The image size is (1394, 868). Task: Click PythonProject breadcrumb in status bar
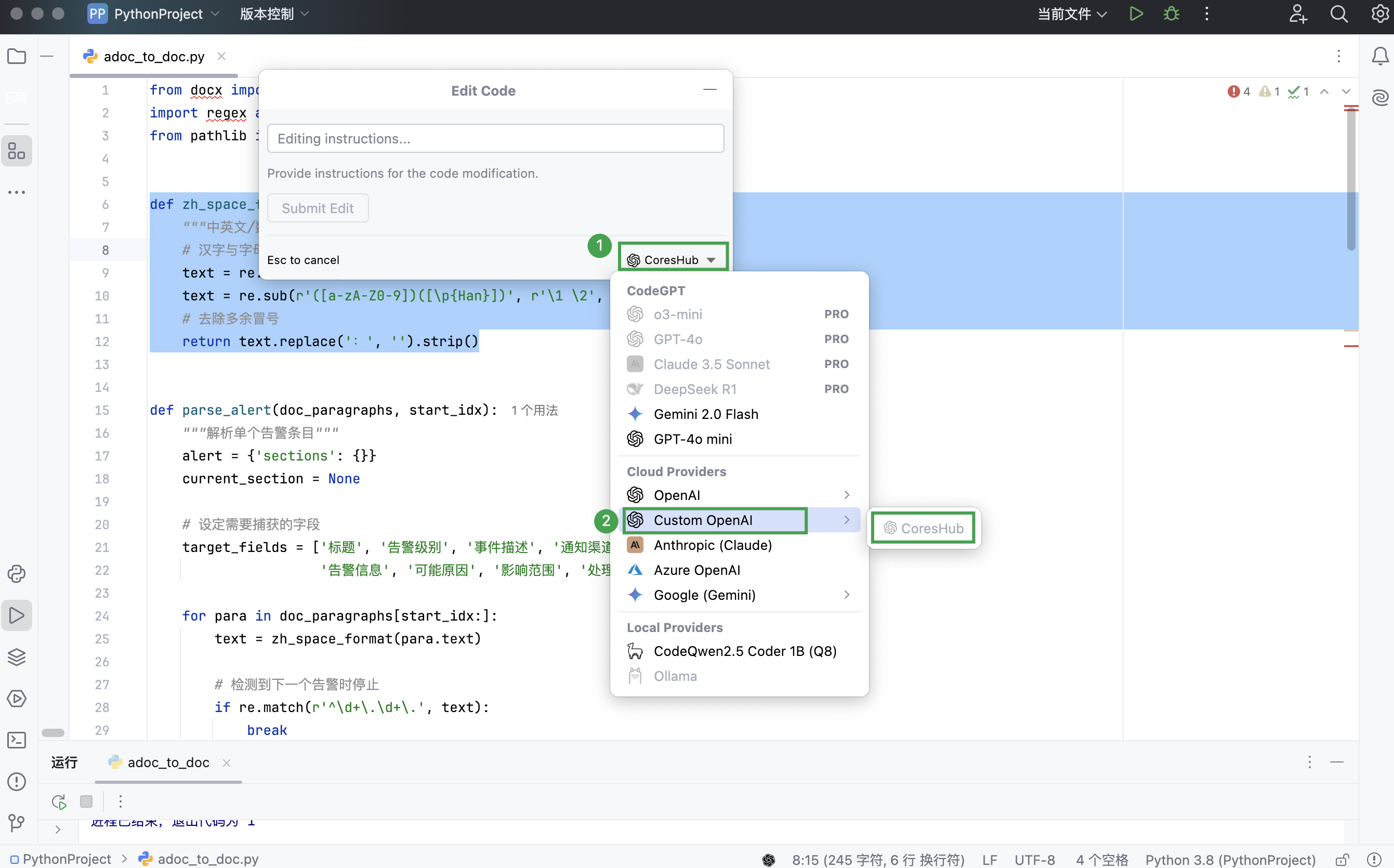(x=60, y=859)
